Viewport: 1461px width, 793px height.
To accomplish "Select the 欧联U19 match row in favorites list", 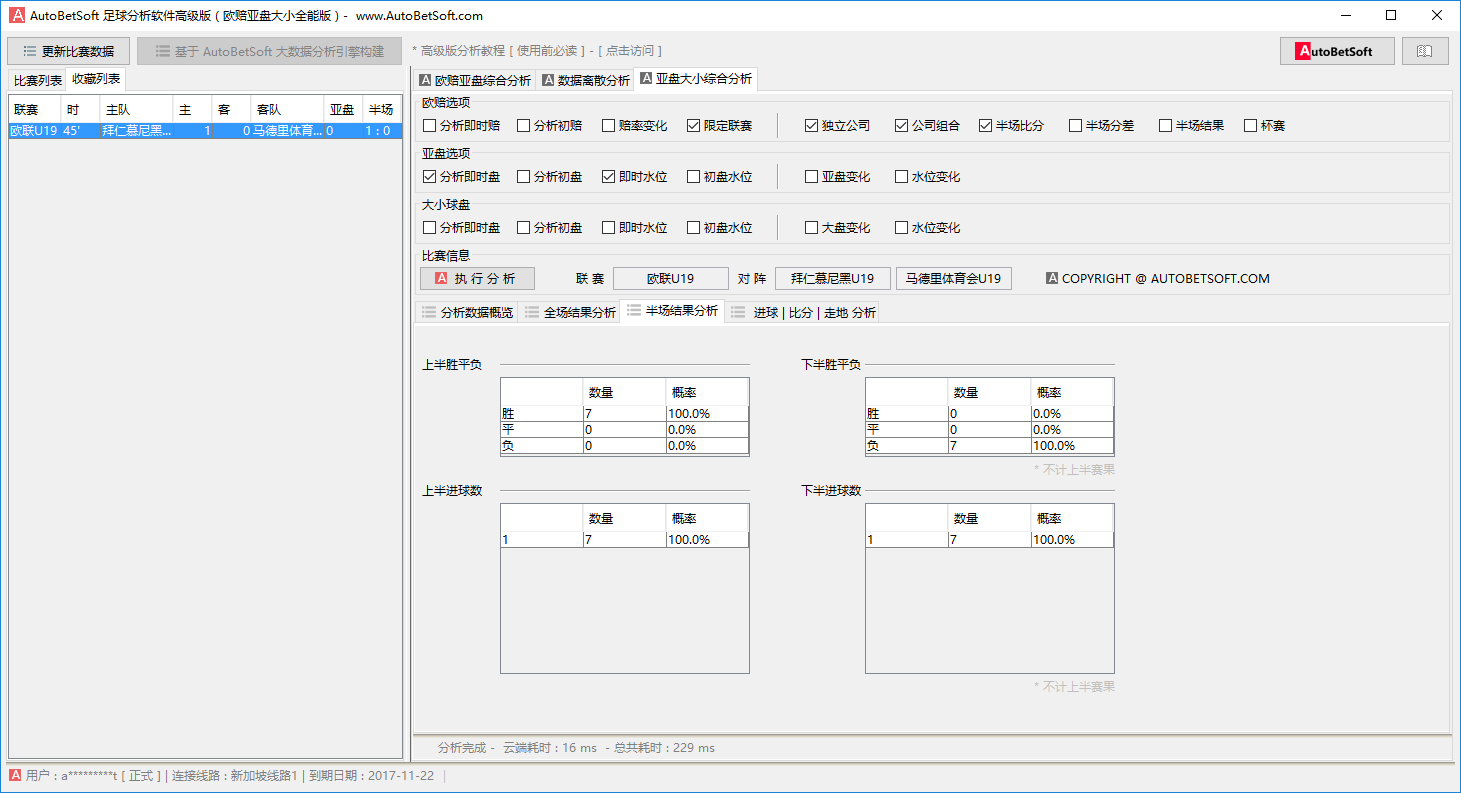I will pyautogui.click(x=205, y=131).
